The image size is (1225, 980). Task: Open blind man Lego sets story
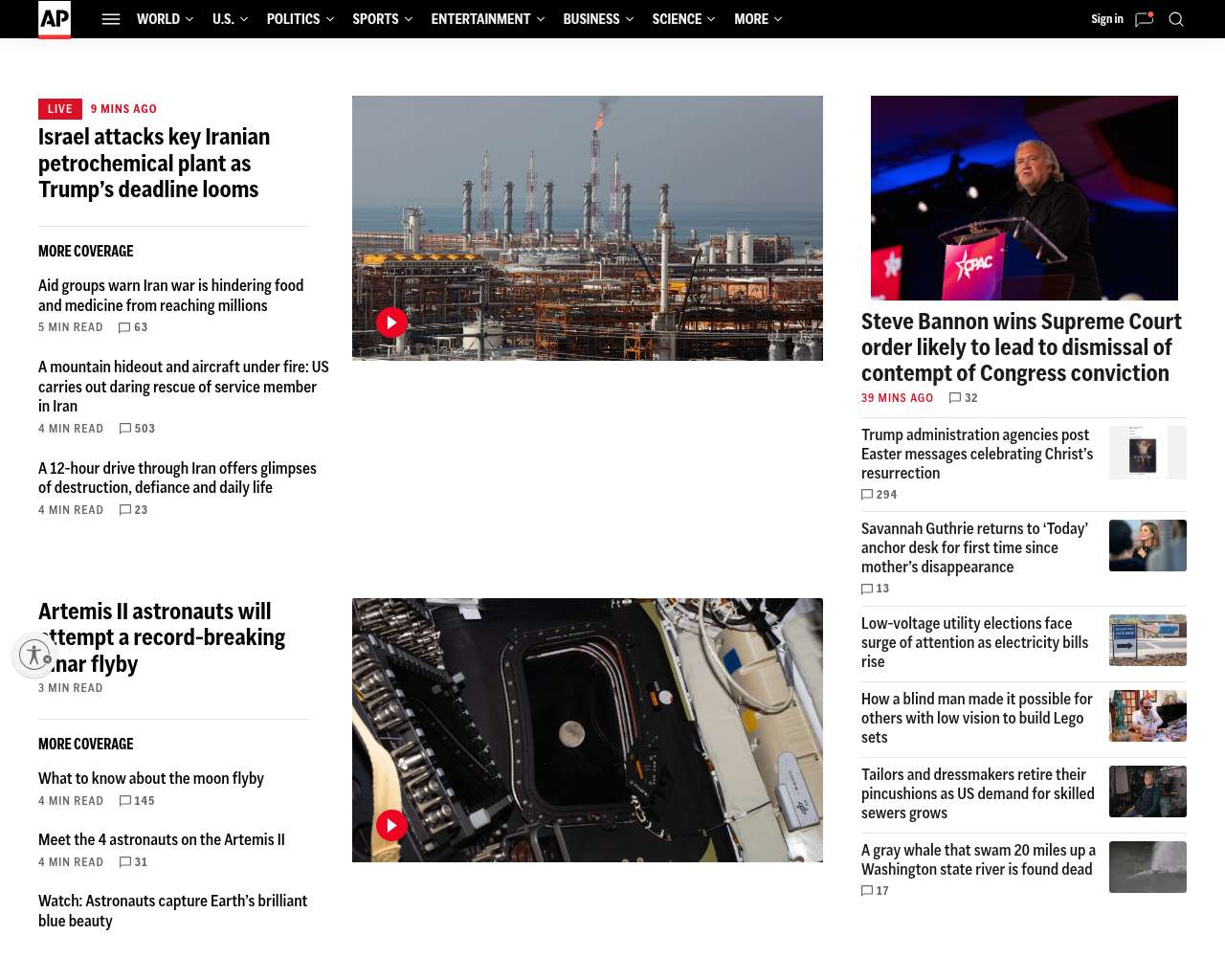pyautogui.click(x=977, y=719)
